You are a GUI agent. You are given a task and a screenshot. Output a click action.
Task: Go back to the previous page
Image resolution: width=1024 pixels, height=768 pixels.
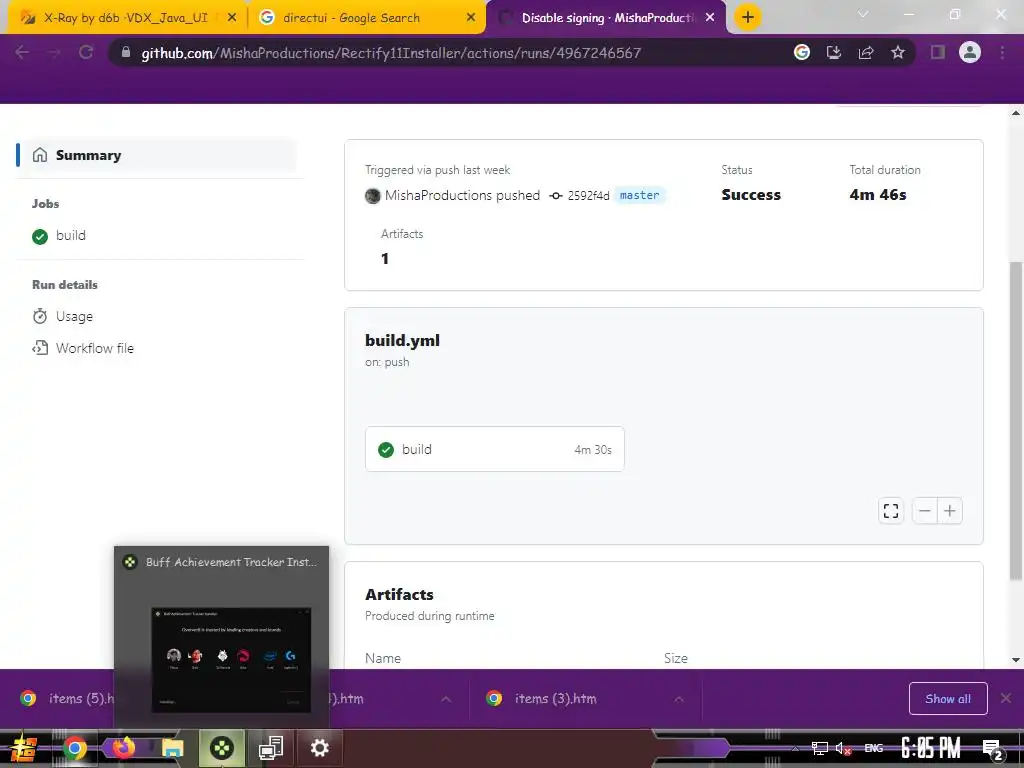tap(22, 53)
